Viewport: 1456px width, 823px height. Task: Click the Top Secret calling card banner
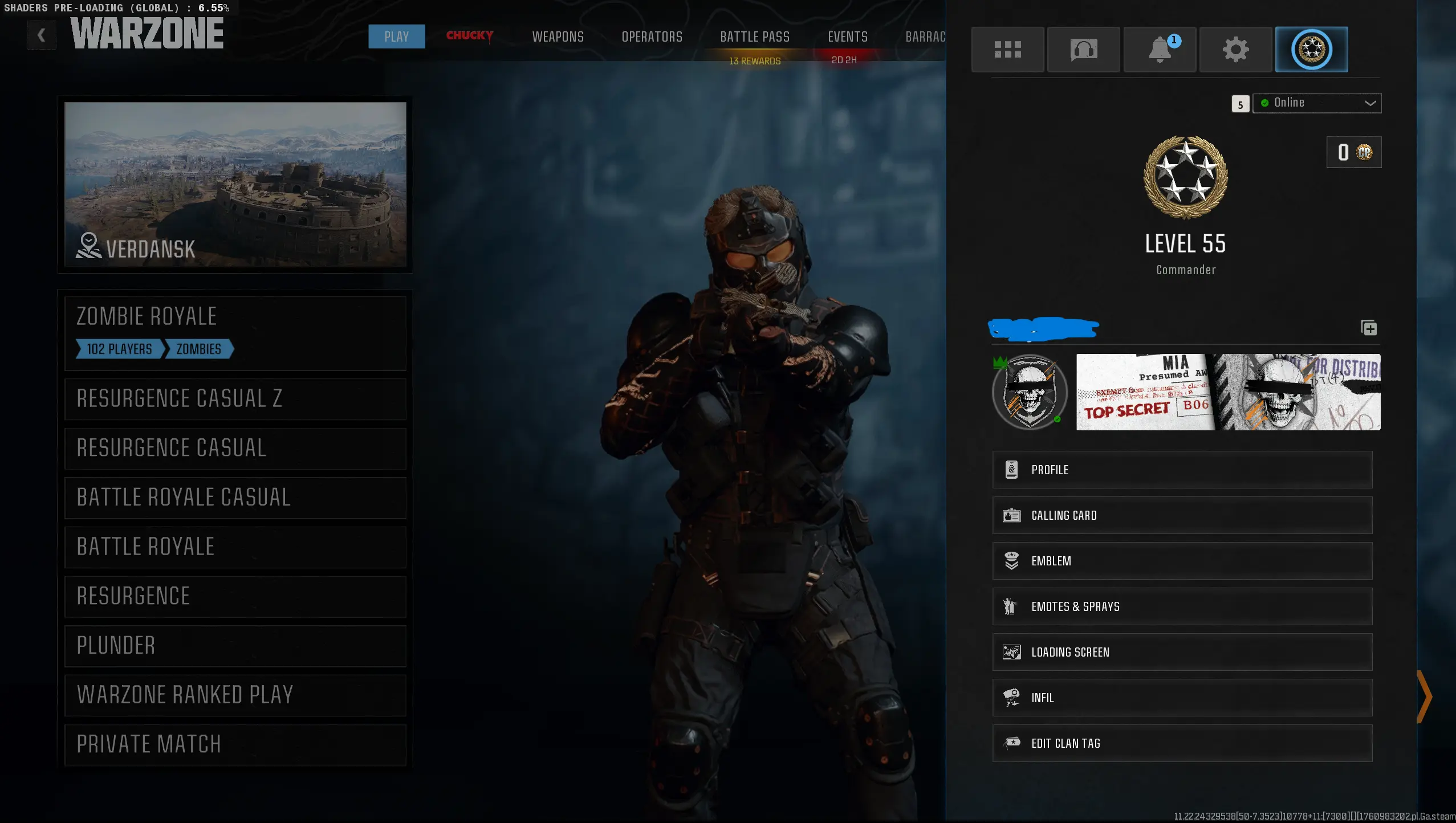pyautogui.click(x=1228, y=392)
